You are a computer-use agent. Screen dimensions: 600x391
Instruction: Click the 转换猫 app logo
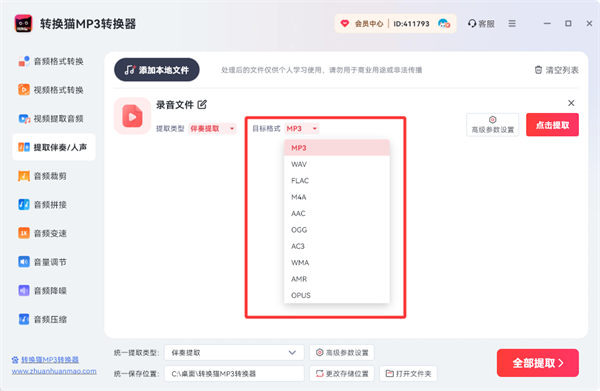tap(23, 24)
